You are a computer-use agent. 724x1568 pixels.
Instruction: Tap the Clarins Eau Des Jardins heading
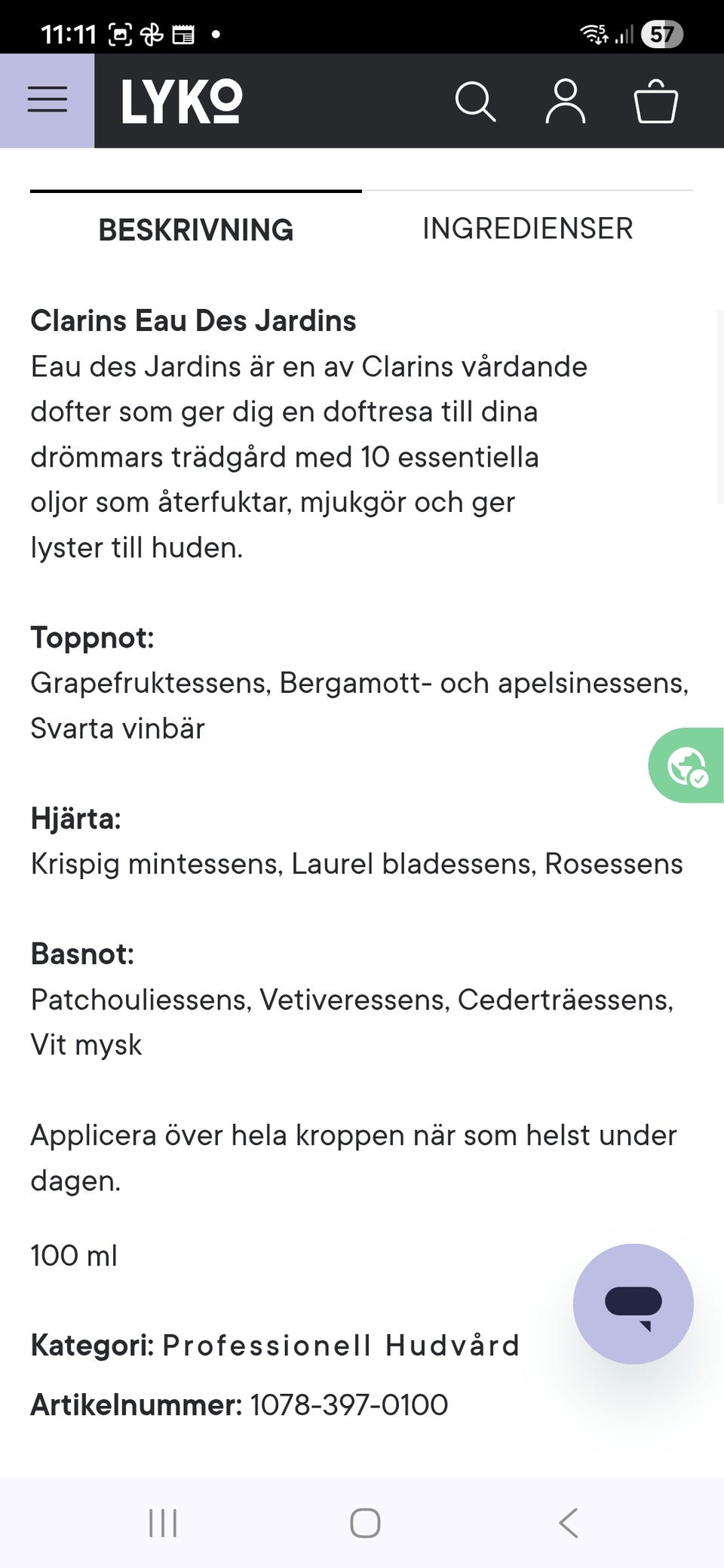[193, 320]
